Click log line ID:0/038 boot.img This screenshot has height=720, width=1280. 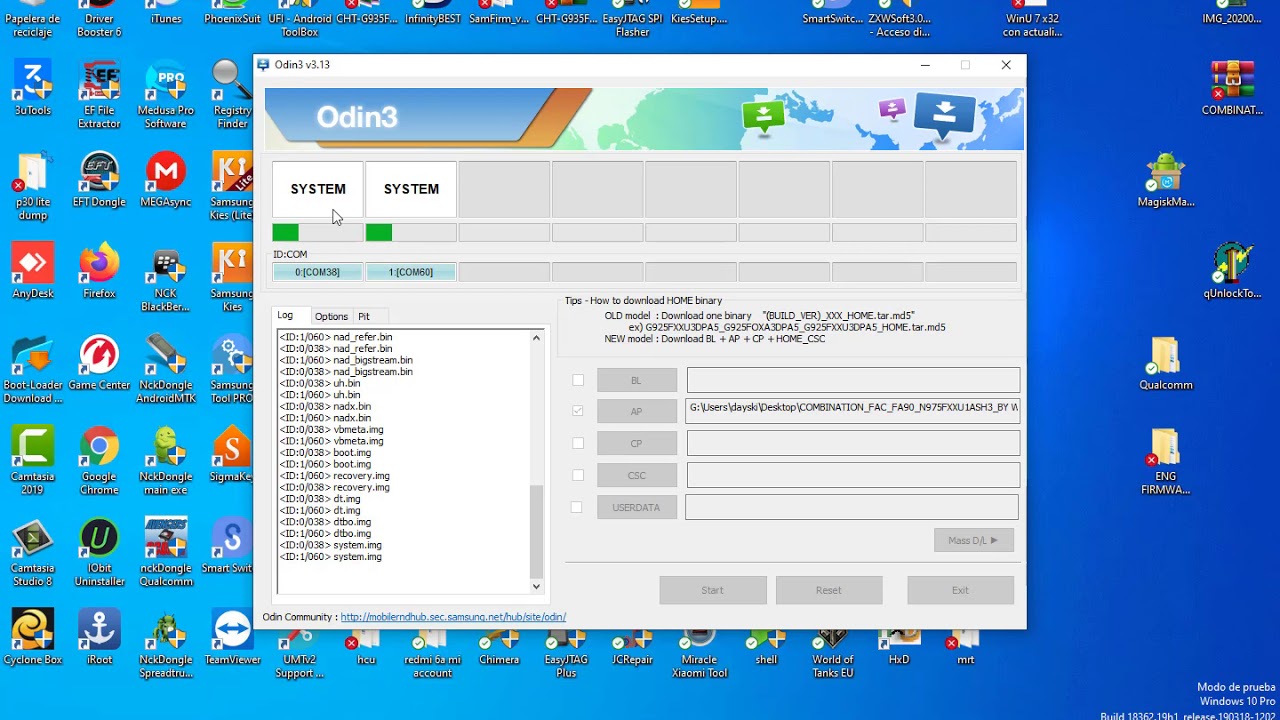[x=325, y=453]
